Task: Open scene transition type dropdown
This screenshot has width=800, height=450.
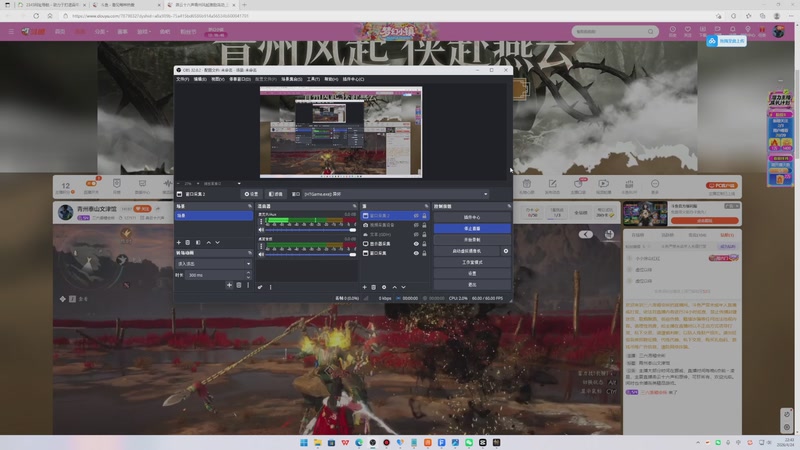Action: [213, 264]
